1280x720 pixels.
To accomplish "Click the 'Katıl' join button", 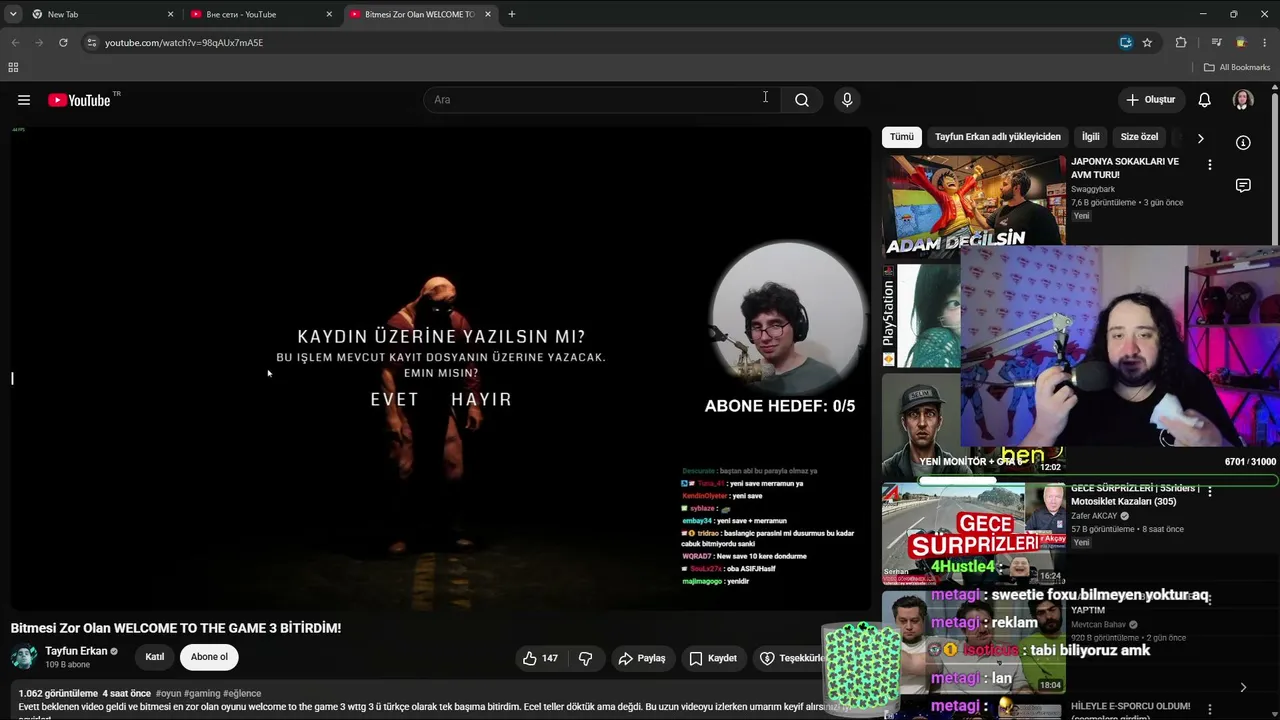I will tap(155, 657).
